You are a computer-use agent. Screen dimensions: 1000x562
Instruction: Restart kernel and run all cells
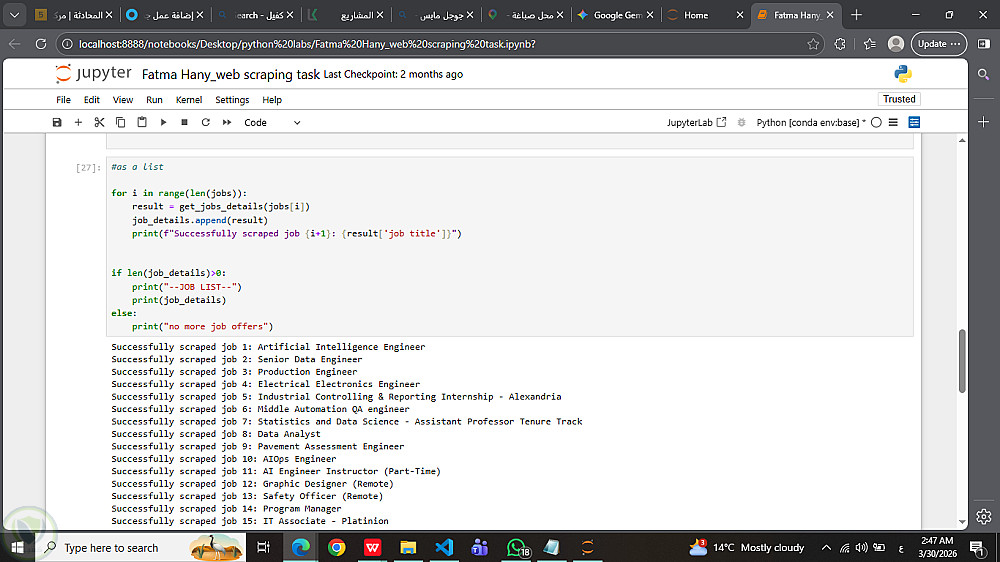pyautogui.click(x=226, y=122)
